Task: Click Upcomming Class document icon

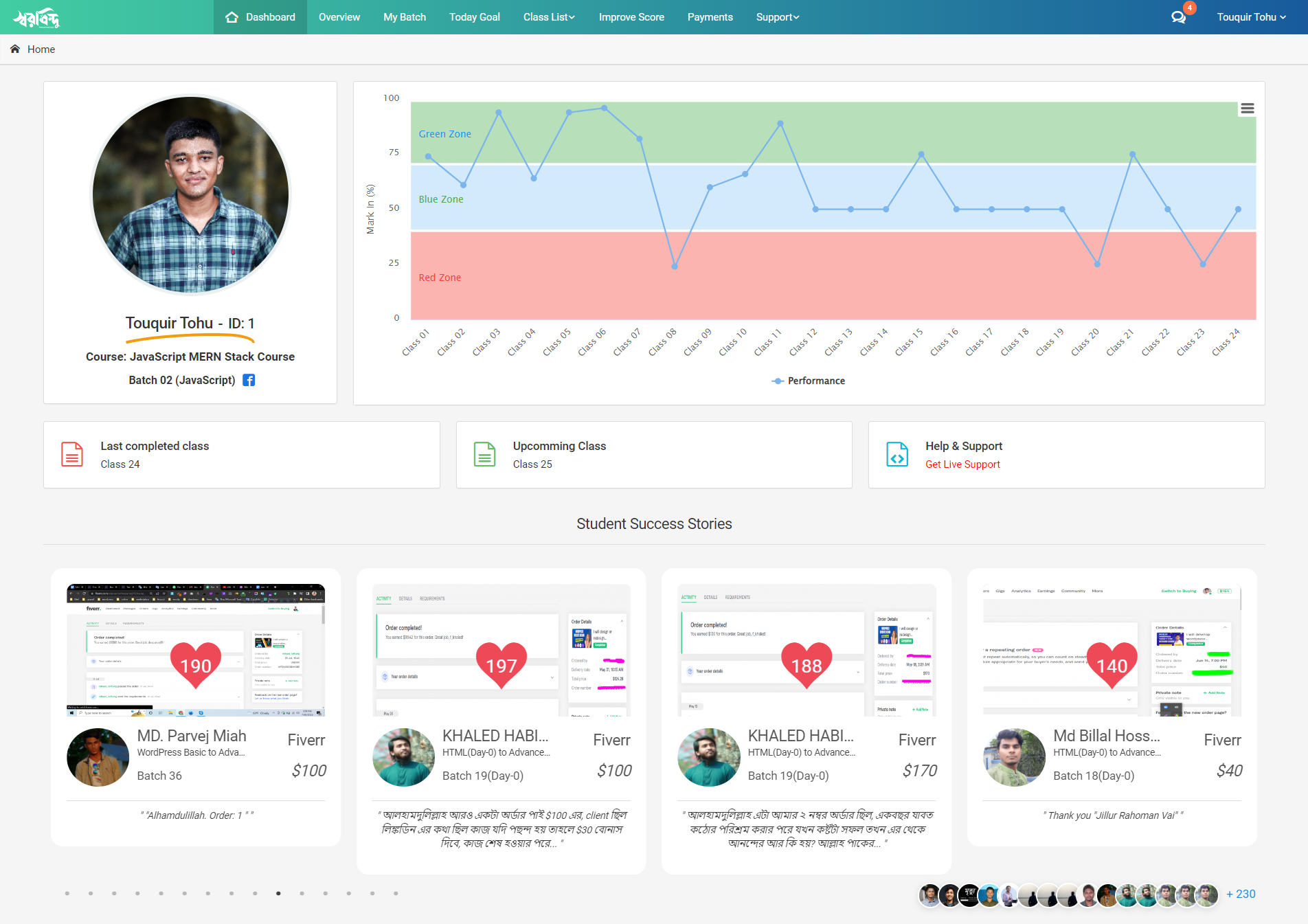Action: (485, 454)
